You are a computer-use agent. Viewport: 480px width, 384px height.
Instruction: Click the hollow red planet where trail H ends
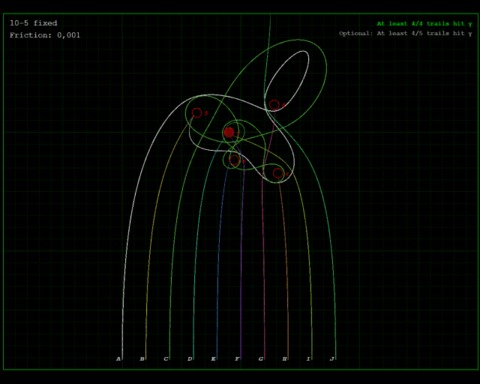tap(278, 173)
